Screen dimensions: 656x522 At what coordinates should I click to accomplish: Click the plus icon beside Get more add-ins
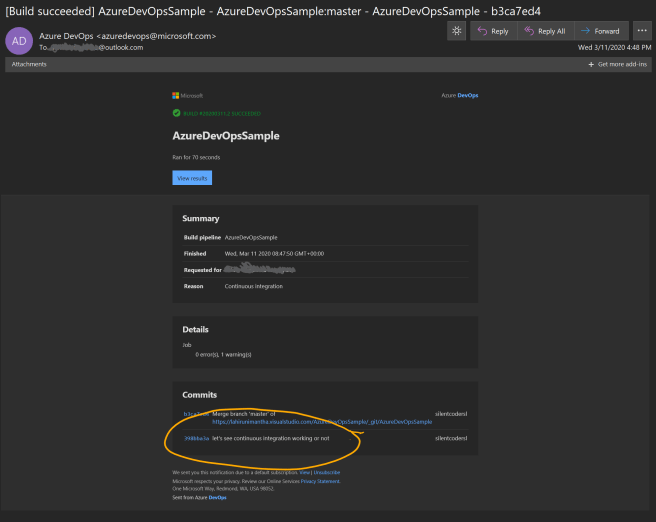(x=591, y=64)
